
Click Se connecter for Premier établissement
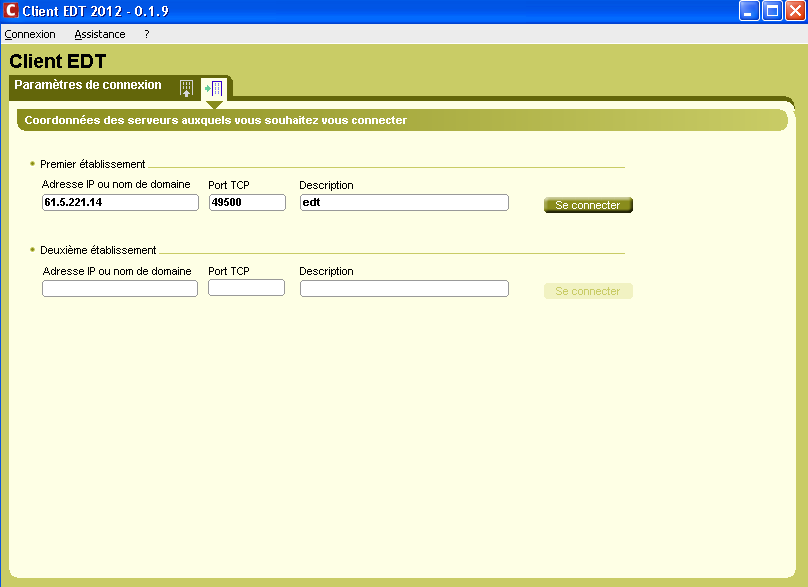pyautogui.click(x=588, y=205)
